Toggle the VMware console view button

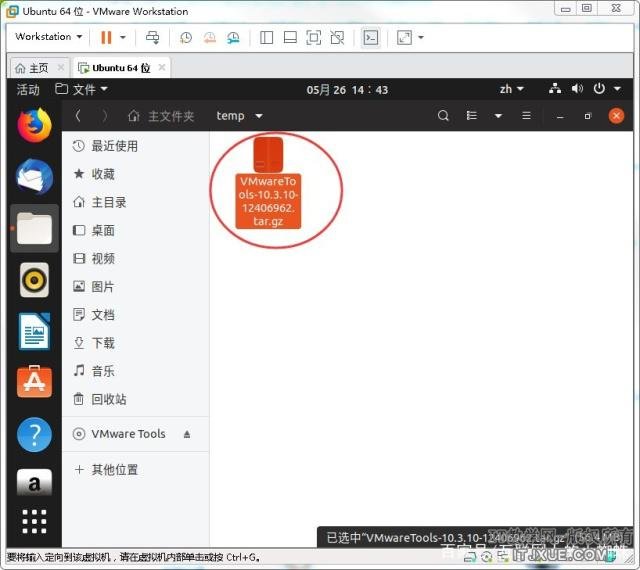tap(370, 37)
